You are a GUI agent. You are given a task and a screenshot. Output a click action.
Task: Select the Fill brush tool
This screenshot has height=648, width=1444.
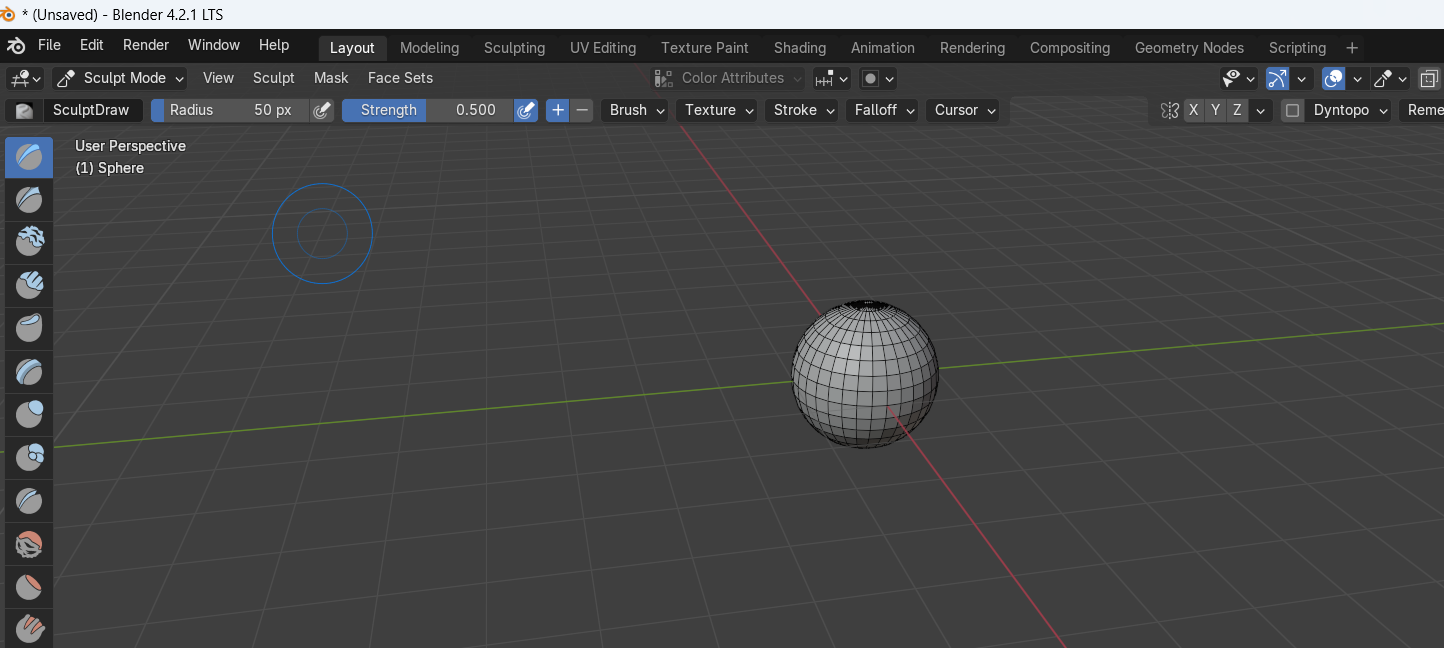click(x=29, y=628)
